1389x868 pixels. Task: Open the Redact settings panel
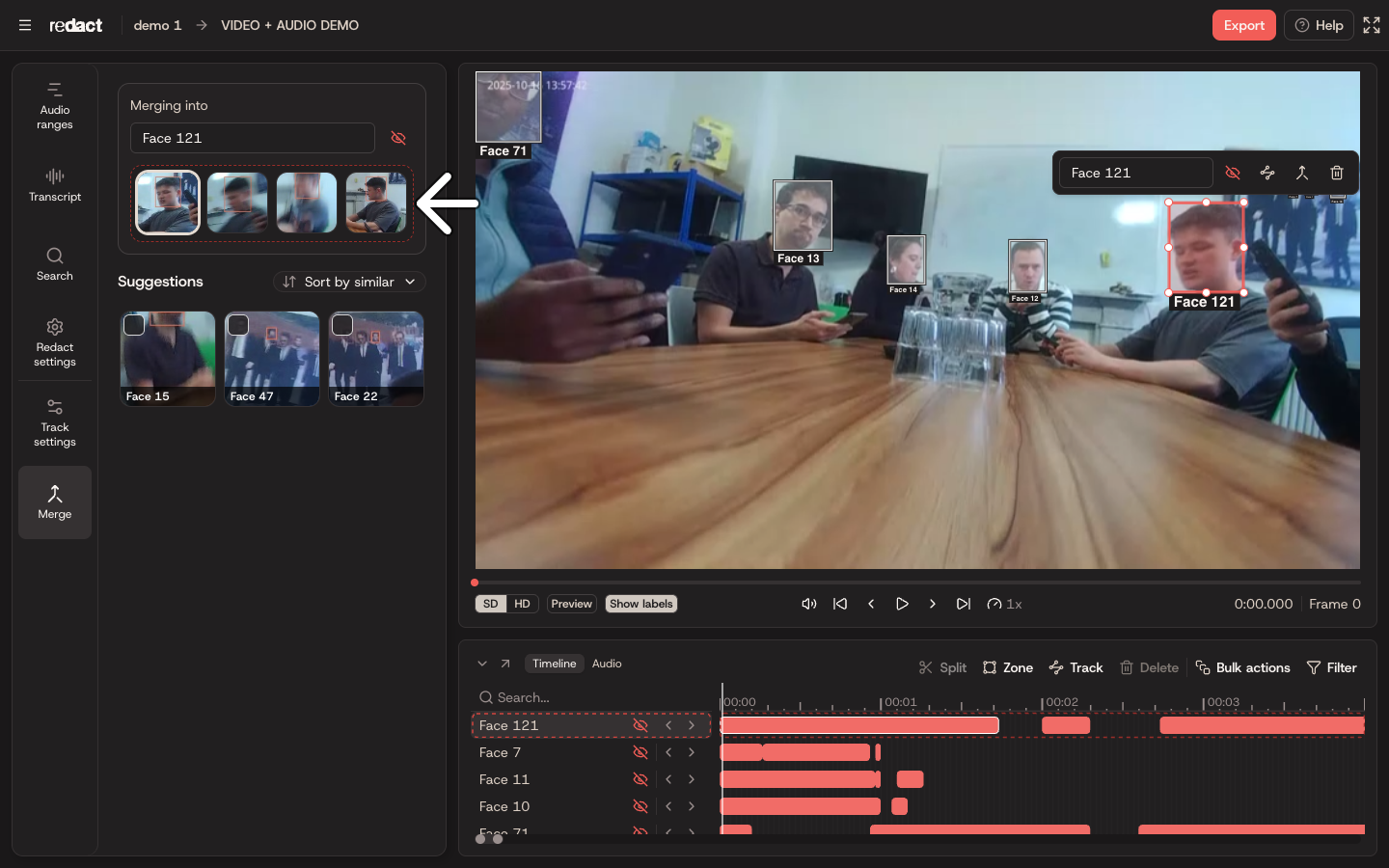[x=55, y=342]
